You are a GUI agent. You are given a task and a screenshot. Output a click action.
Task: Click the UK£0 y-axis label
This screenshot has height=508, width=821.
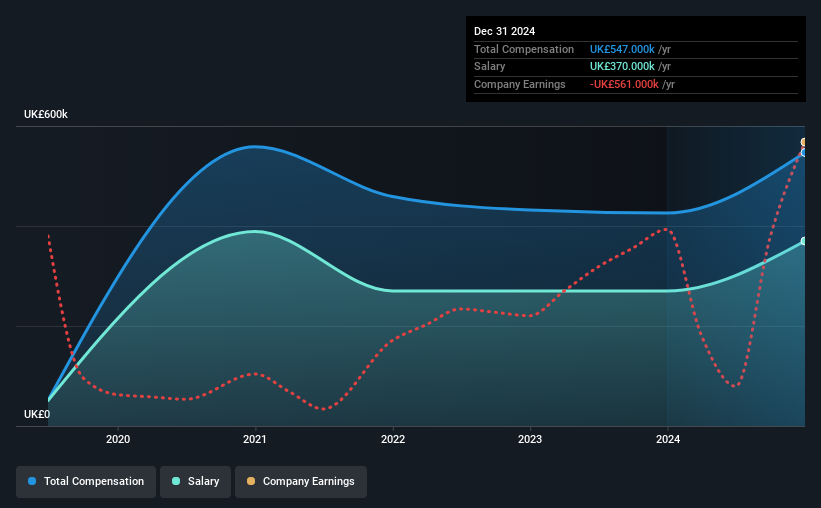pyautogui.click(x=37, y=414)
